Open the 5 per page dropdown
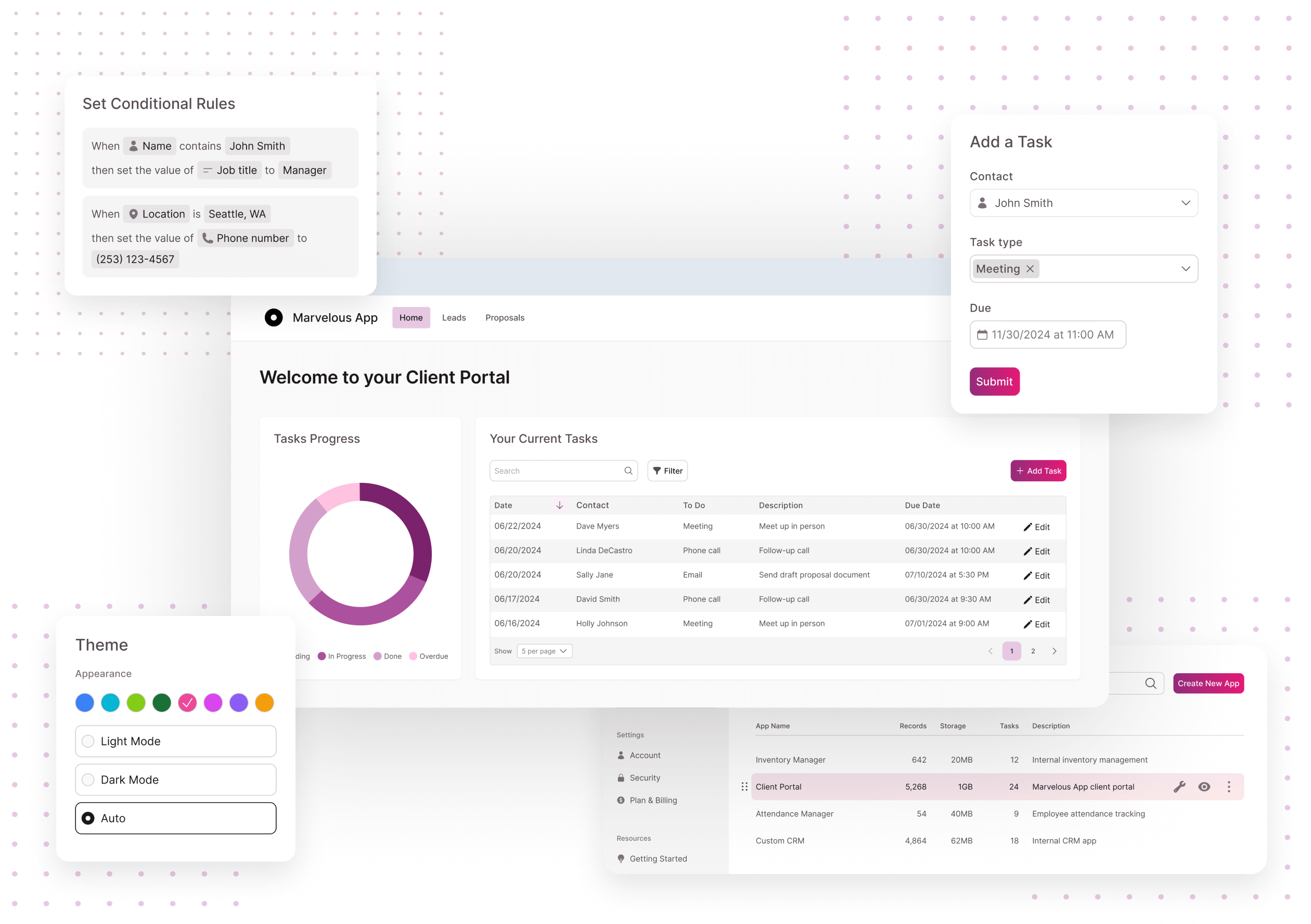Image resolution: width=1311 pixels, height=924 pixels. (545, 651)
